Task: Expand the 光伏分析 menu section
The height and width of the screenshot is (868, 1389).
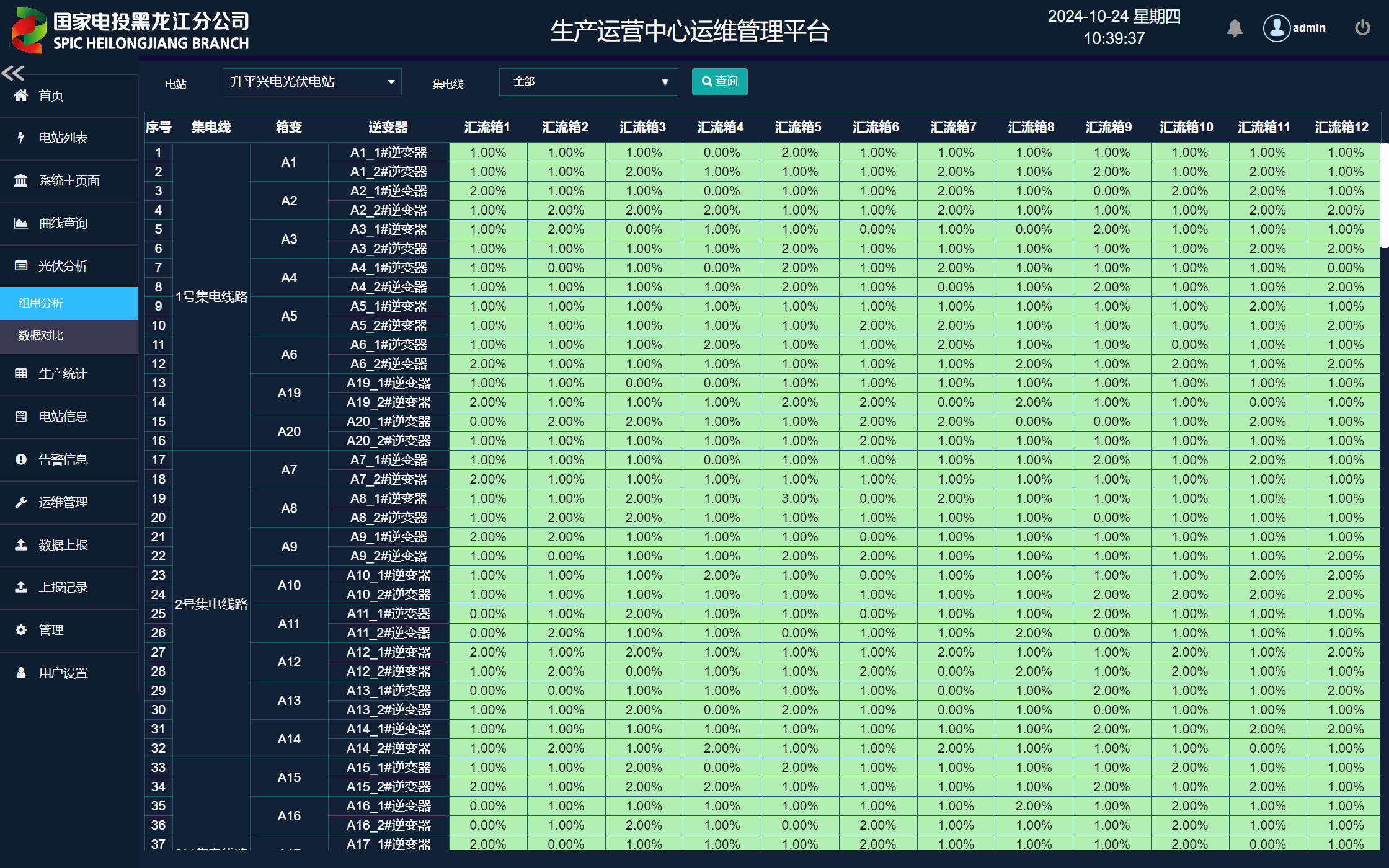Action: click(63, 266)
